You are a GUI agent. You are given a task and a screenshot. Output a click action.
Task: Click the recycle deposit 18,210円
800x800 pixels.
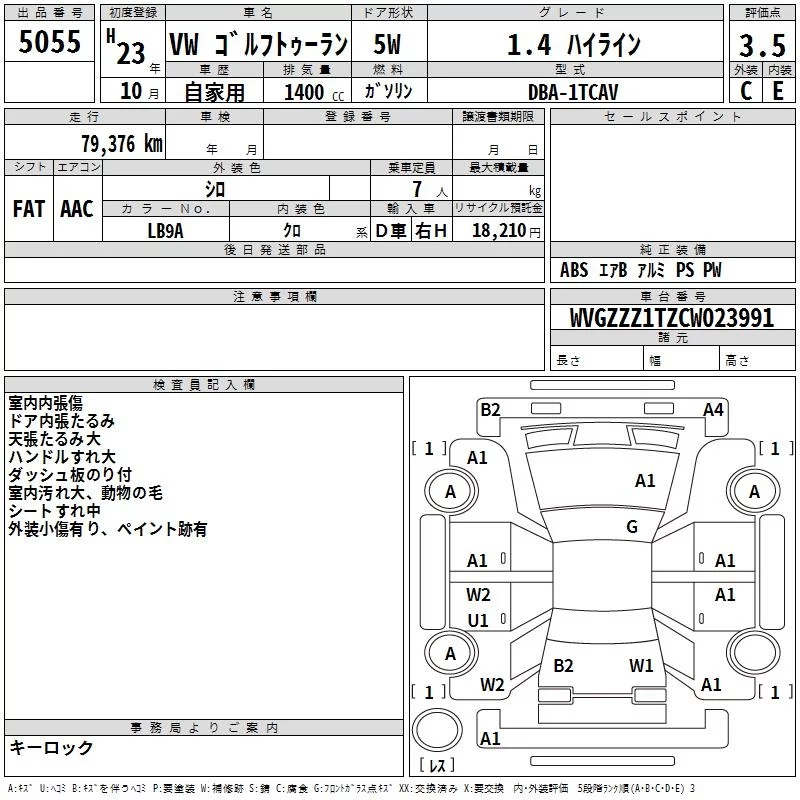point(506,231)
